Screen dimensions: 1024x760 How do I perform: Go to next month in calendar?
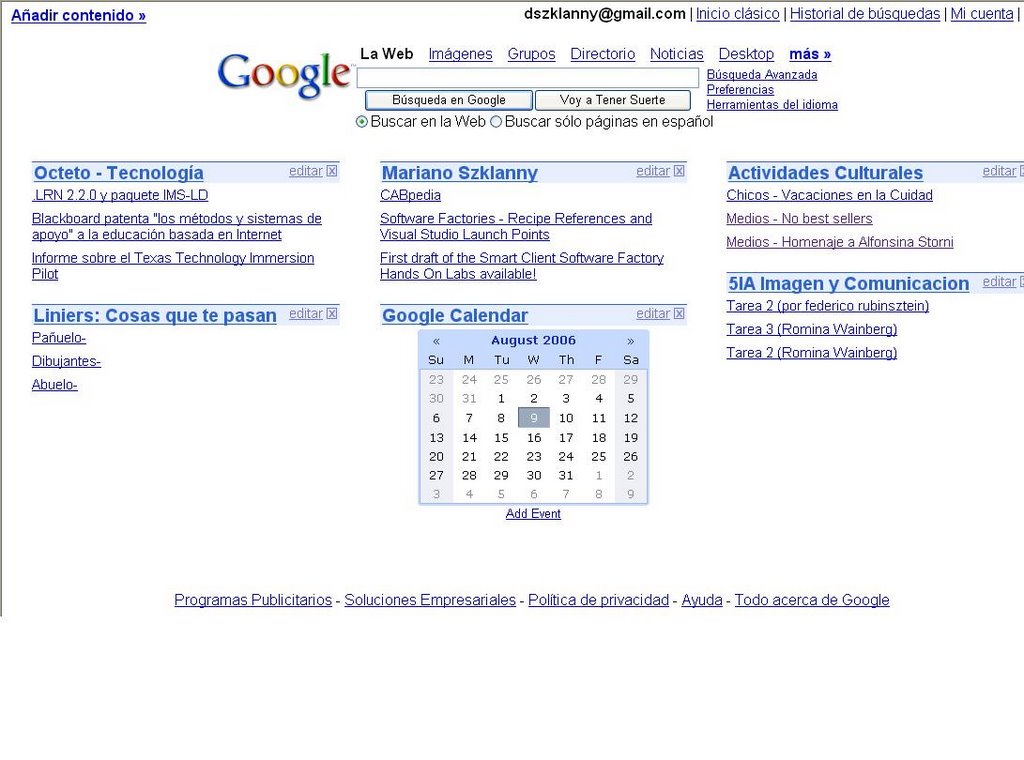click(630, 341)
